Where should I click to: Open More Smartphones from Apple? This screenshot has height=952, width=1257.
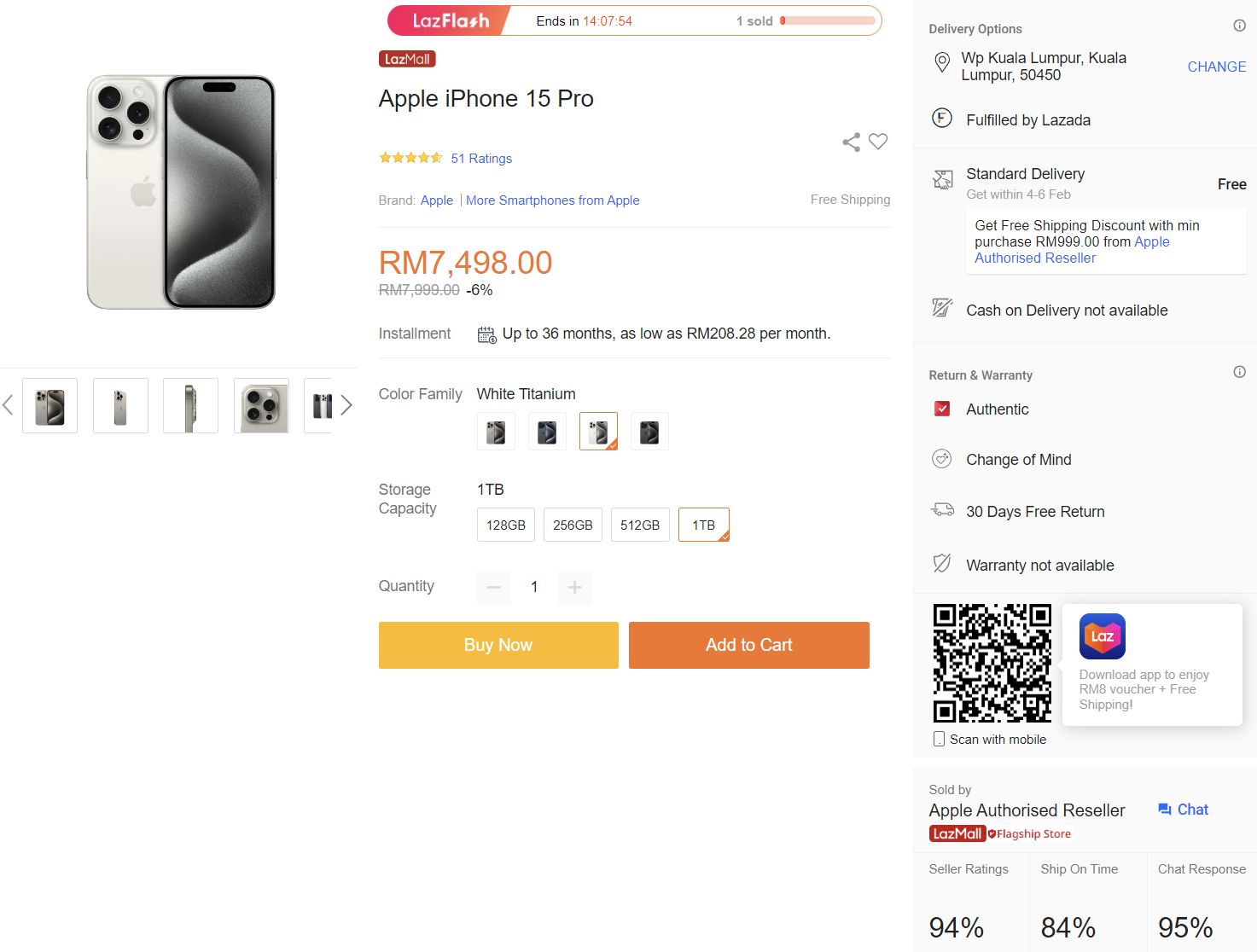click(x=552, y=200)
